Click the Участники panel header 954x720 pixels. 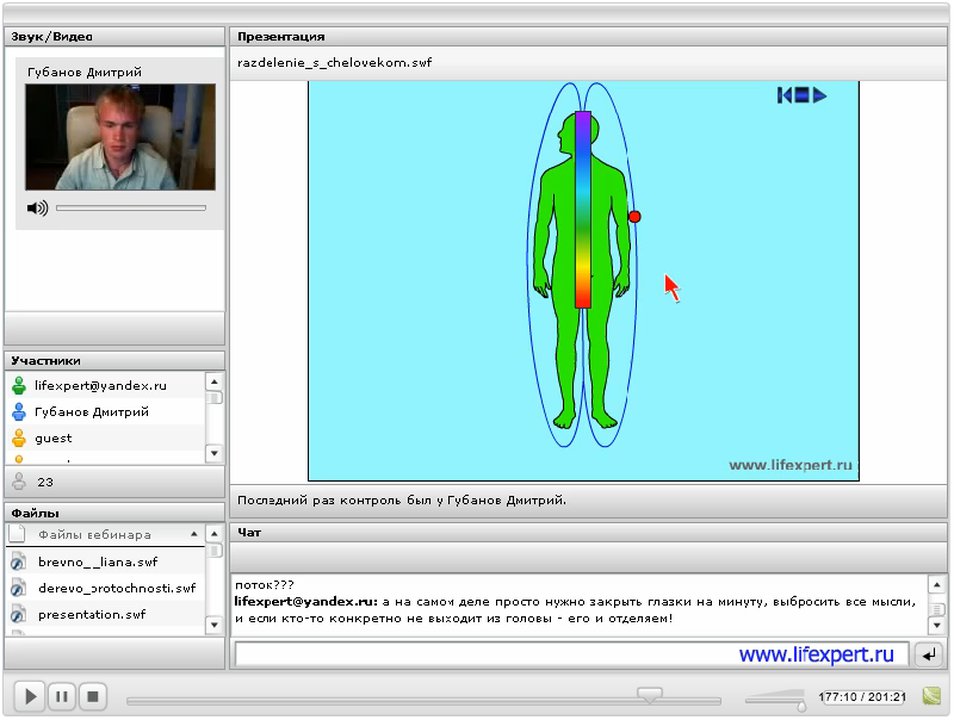coord(114,360)
